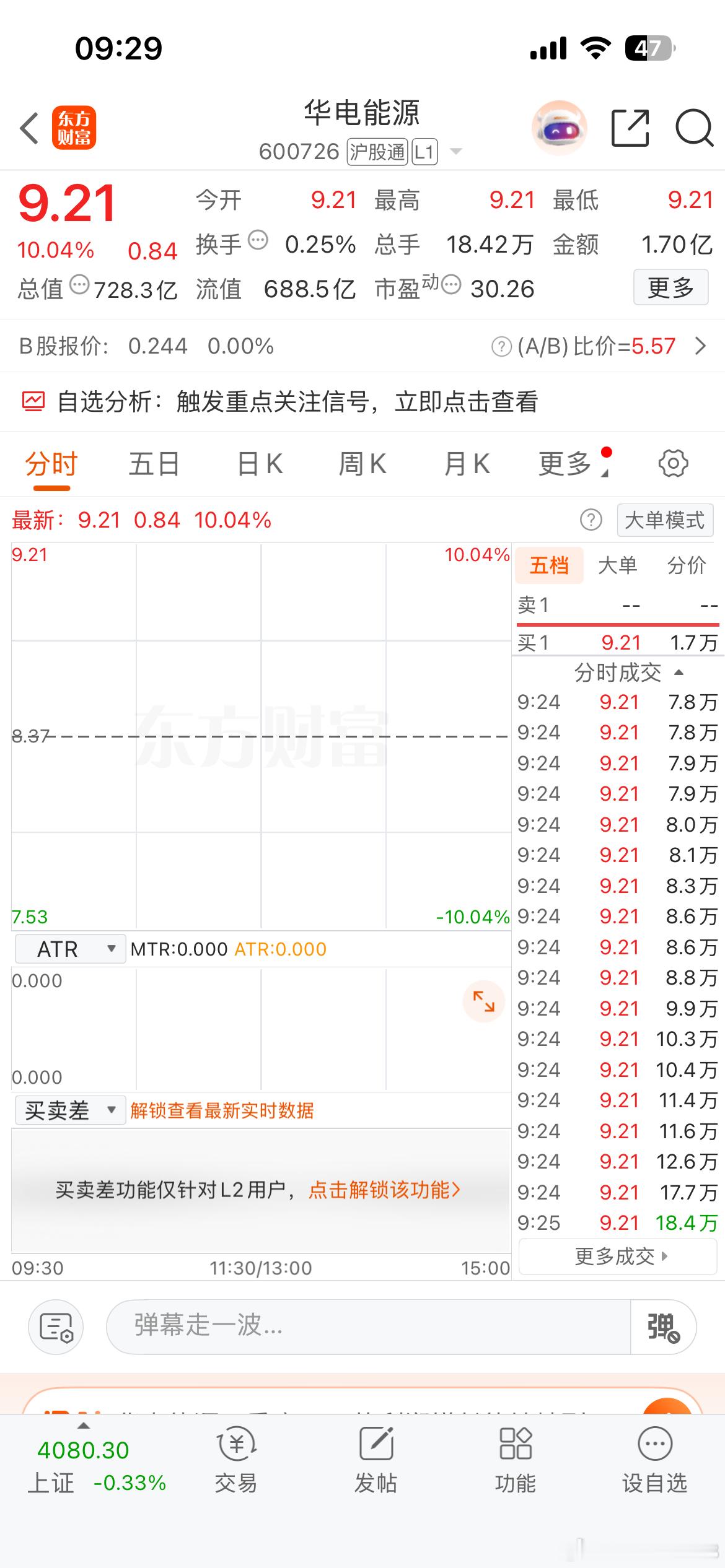This screenshot has width=725, height=1568.
Task: Tap the 沪股通 badge
Action: point(377,152)
